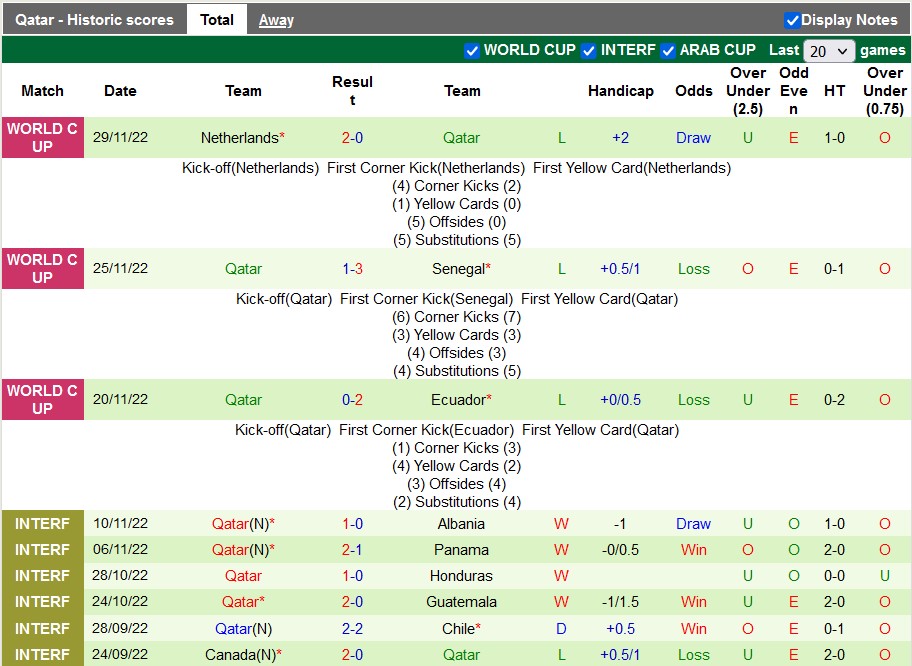Click the Chile team link
Screen dimensions: 912x666
click(459, 629)
